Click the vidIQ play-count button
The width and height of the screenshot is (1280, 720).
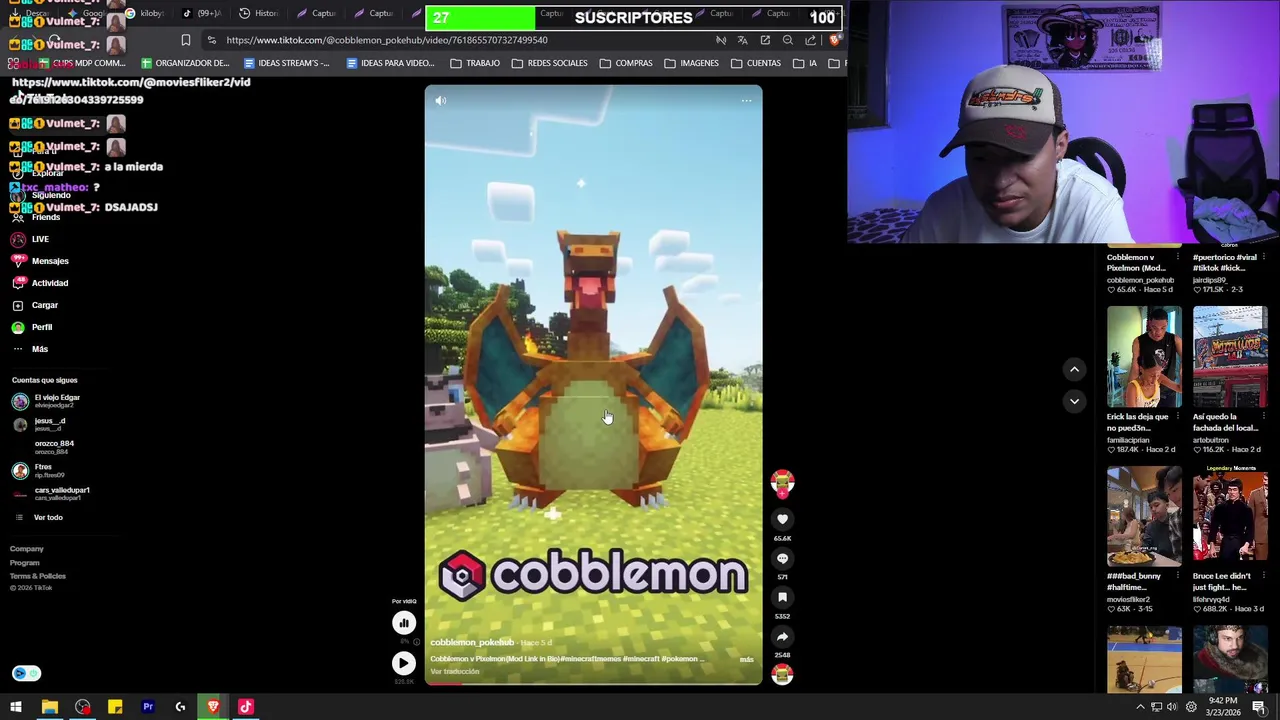click(404, 663)
